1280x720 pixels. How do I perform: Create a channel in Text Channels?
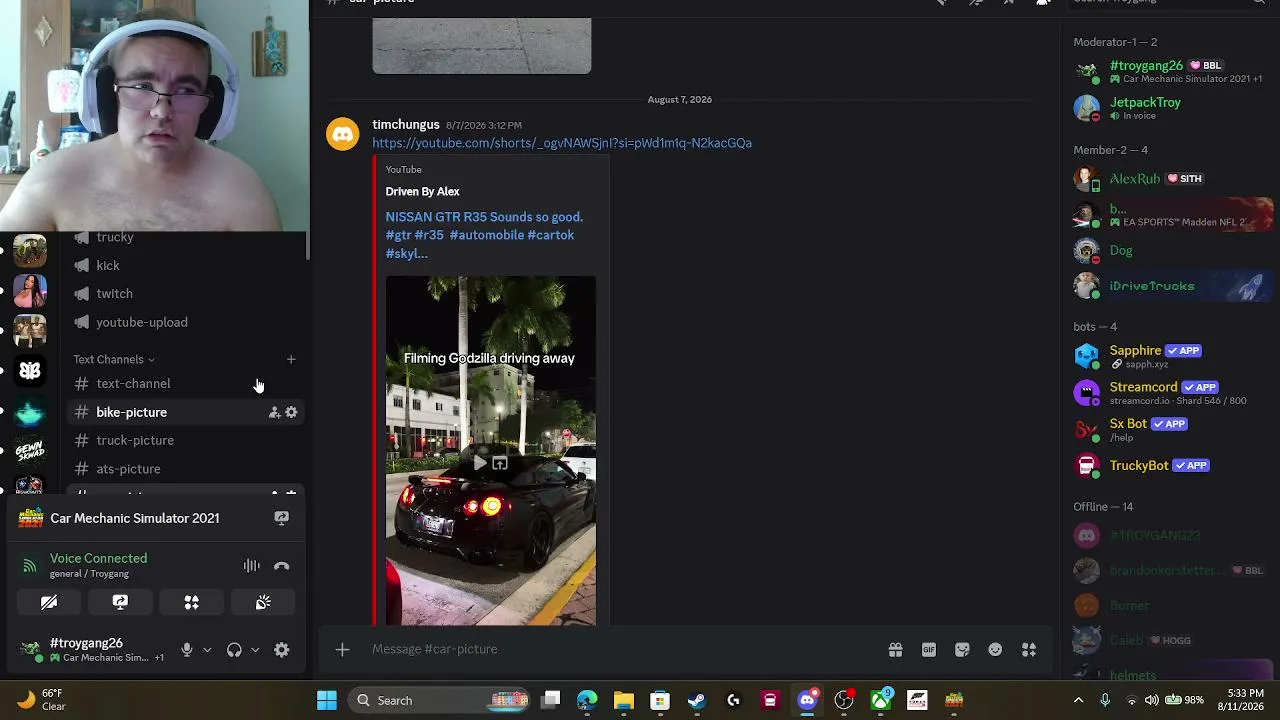(x=291, y=359)
